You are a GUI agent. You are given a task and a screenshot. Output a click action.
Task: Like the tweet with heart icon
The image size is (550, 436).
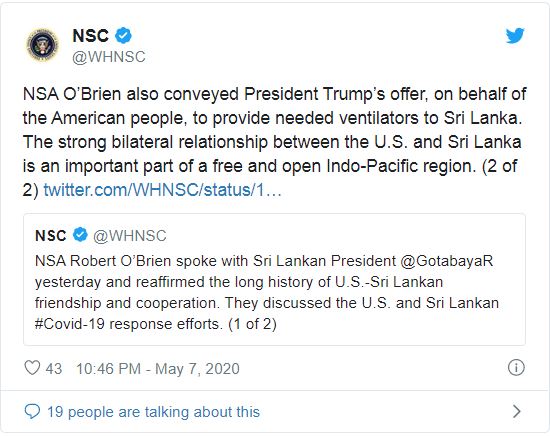point(32,368)
